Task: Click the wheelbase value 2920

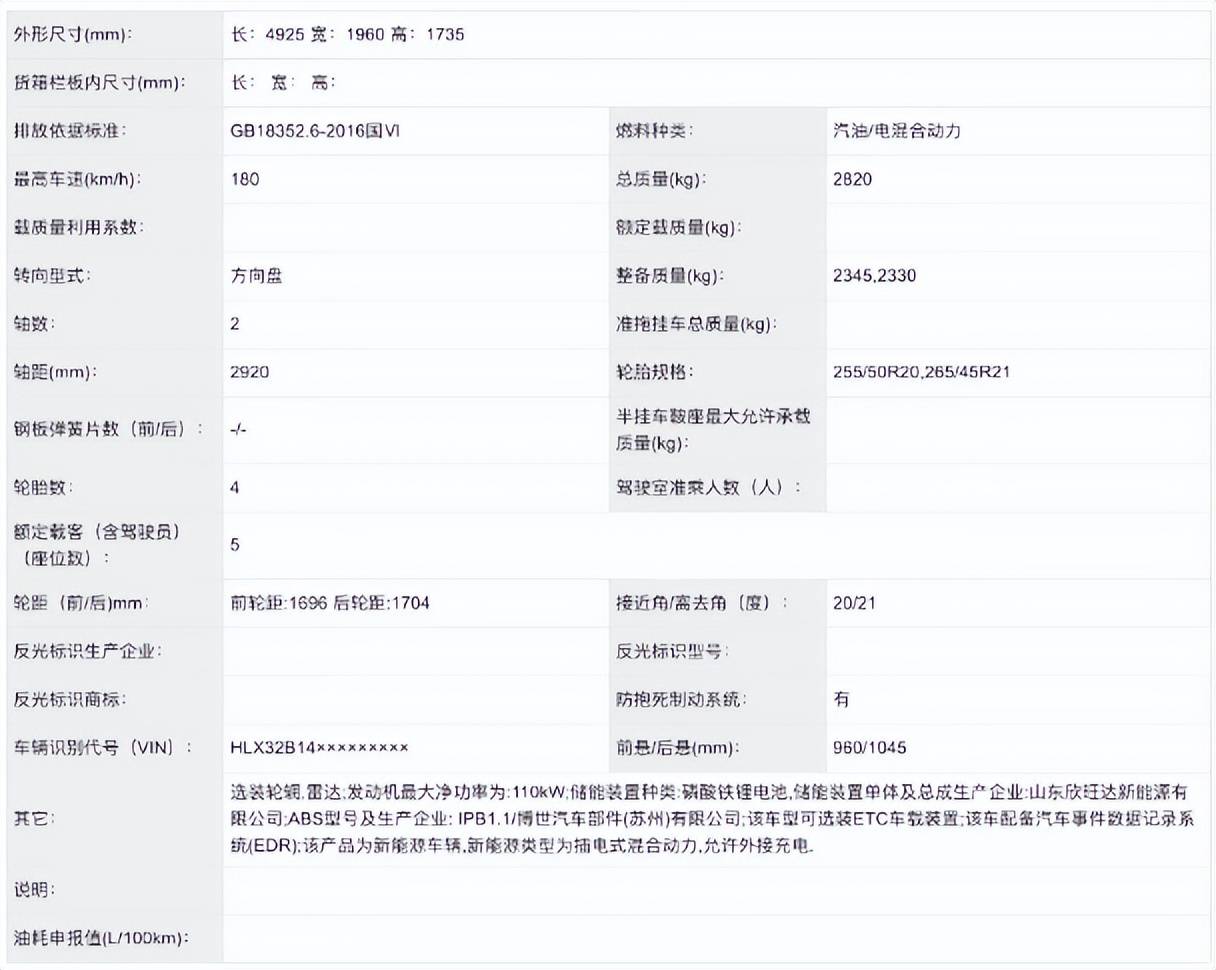Action: pos(247,372)
